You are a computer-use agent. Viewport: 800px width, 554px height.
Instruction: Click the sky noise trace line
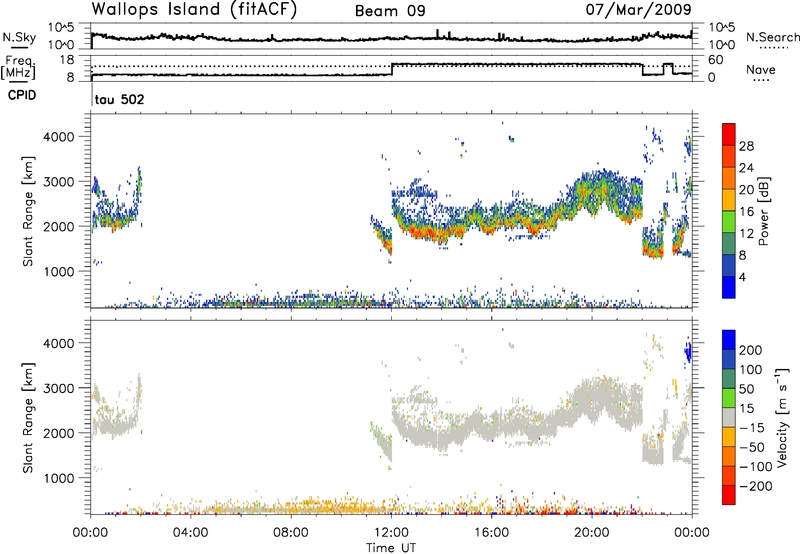click(x=391, y=38)
